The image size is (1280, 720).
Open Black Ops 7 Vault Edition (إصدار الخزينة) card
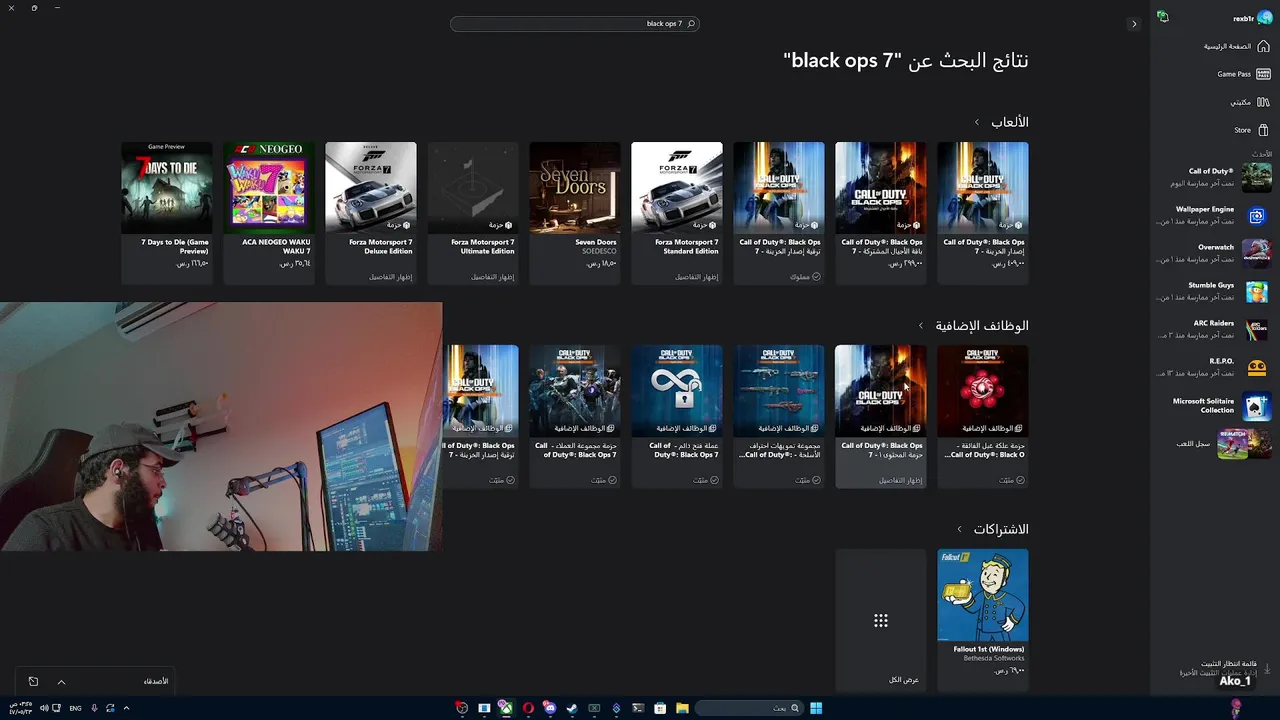click(983, 213)
